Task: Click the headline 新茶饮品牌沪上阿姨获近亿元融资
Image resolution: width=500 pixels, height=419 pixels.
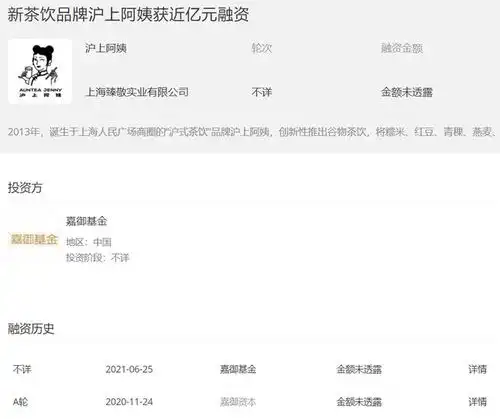Action: [x=128, y=15]
